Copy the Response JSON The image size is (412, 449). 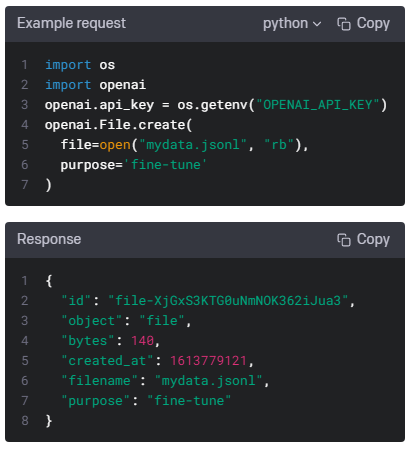coord(363,240)
